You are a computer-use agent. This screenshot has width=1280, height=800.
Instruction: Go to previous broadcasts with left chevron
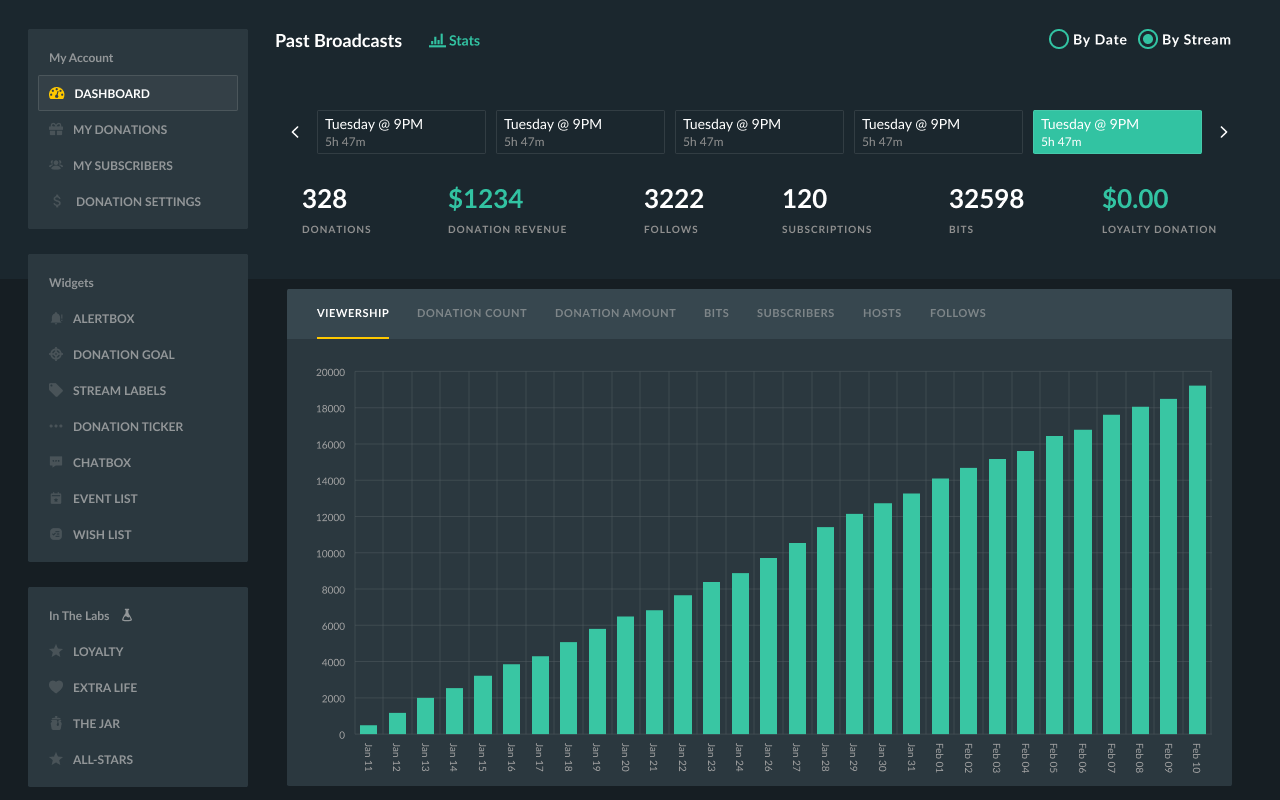(295, 132)
